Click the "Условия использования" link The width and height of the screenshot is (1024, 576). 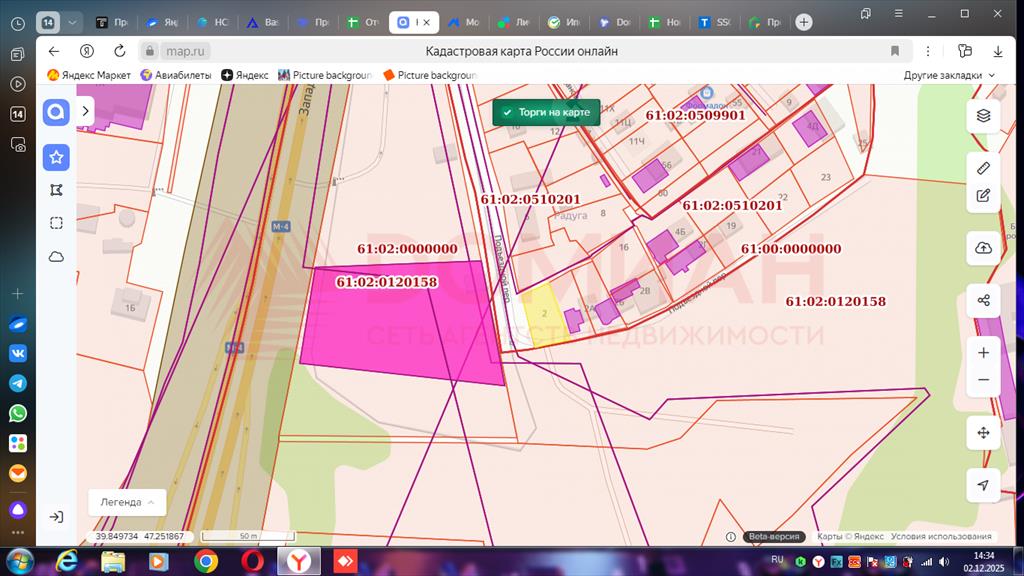point(941,537)
